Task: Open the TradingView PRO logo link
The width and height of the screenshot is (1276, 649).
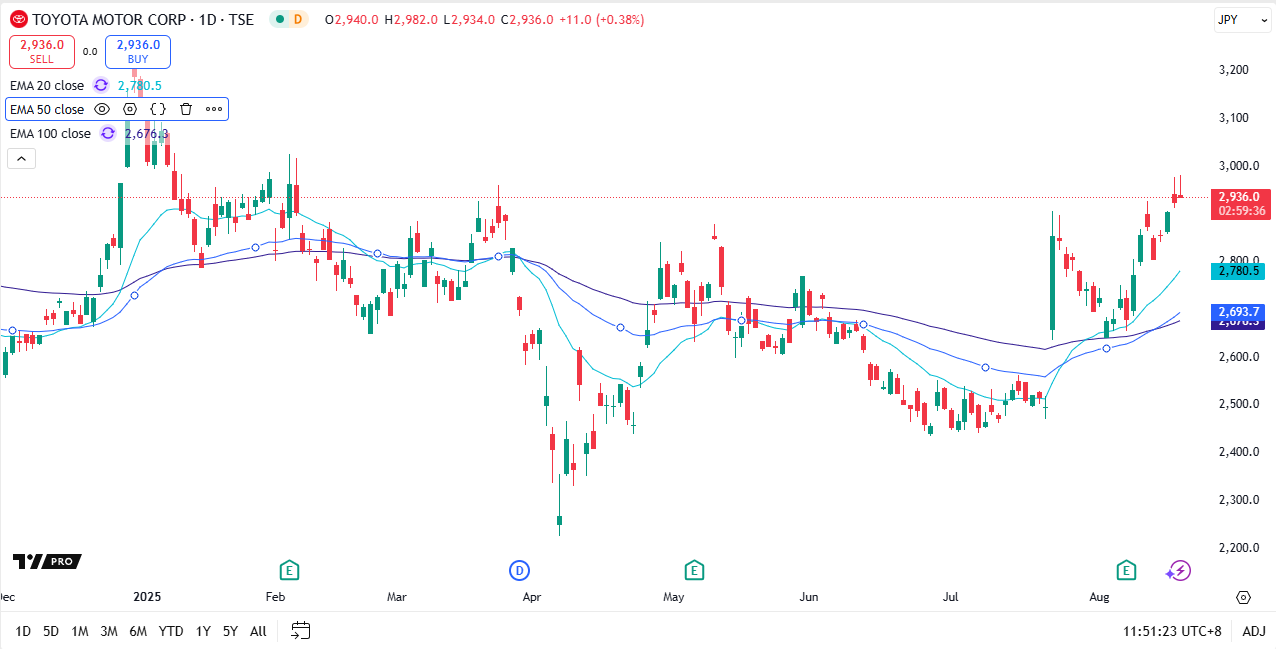Action: (47, 561)
